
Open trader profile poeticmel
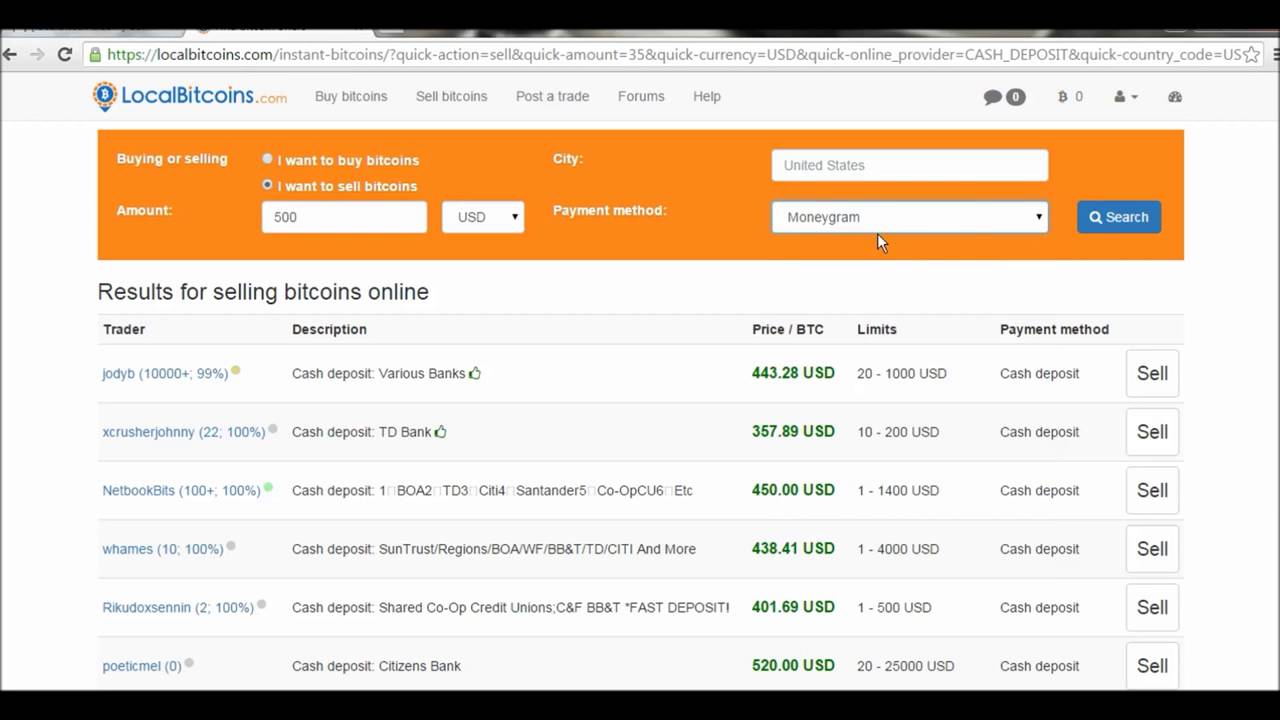(142, 666)
